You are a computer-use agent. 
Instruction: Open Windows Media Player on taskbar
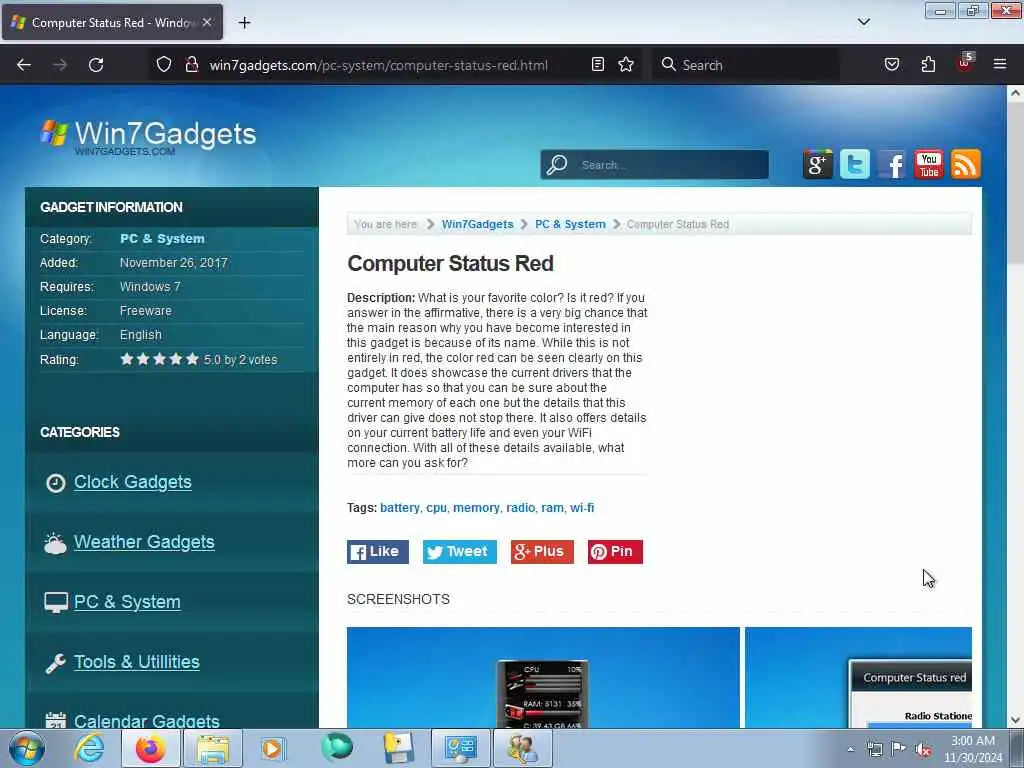[274, 748]
